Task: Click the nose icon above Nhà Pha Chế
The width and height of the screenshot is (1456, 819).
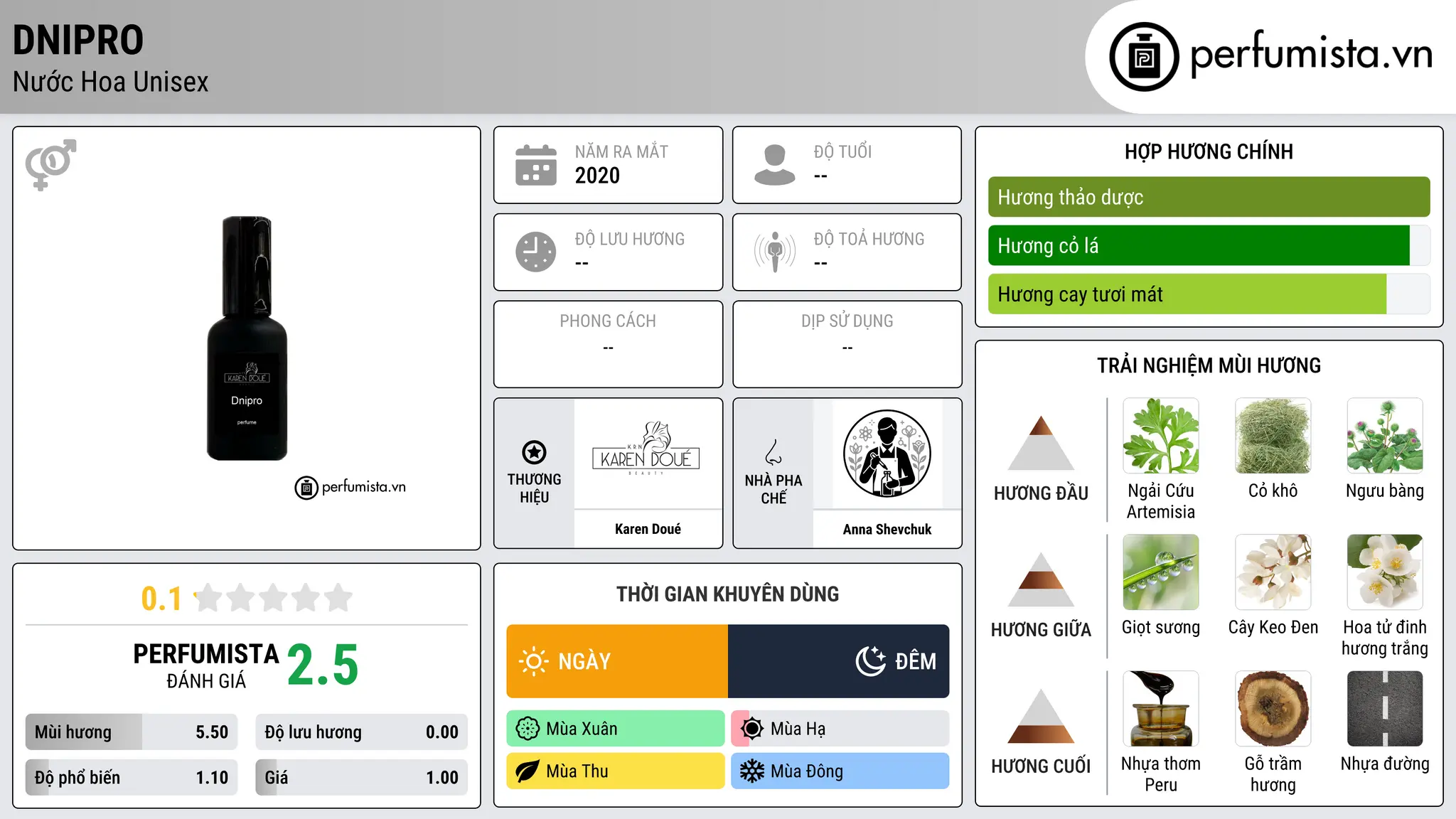Action: click(x=773, y=452)
